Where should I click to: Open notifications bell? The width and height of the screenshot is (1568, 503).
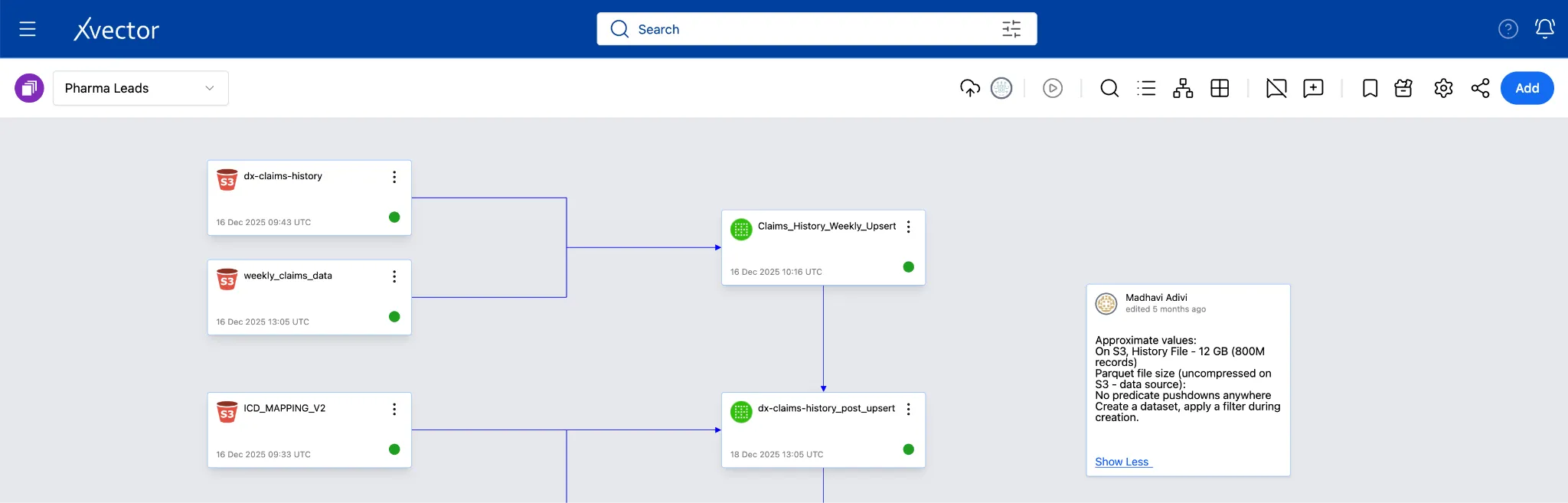click(x=1545, y=29)
